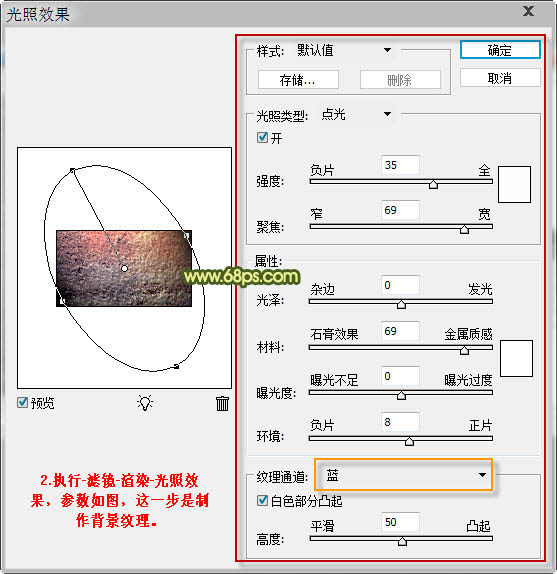
Task: Click the 材料 material color swatch
Action: coord(516,358)
